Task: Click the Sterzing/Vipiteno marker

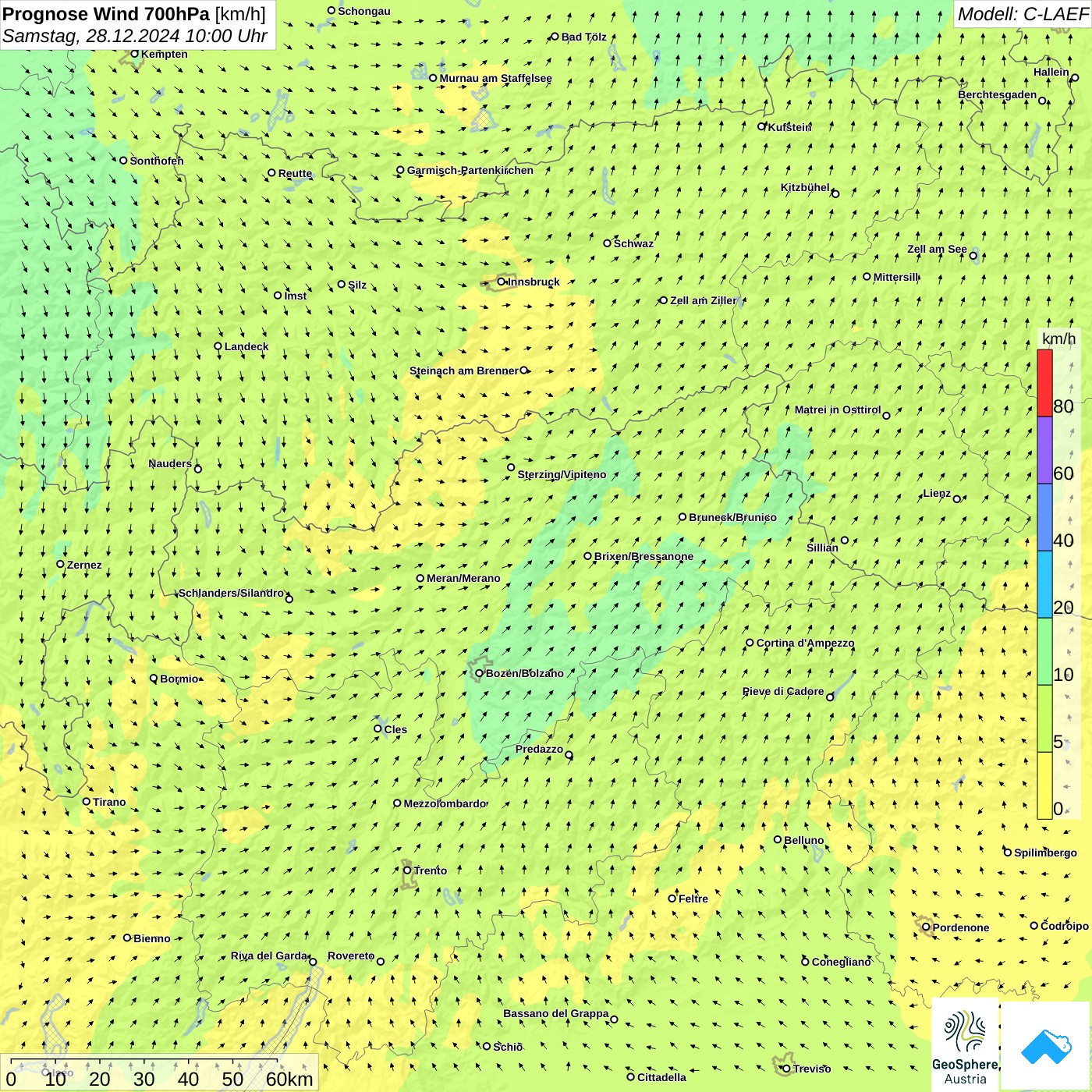Action: coord(512,468)
